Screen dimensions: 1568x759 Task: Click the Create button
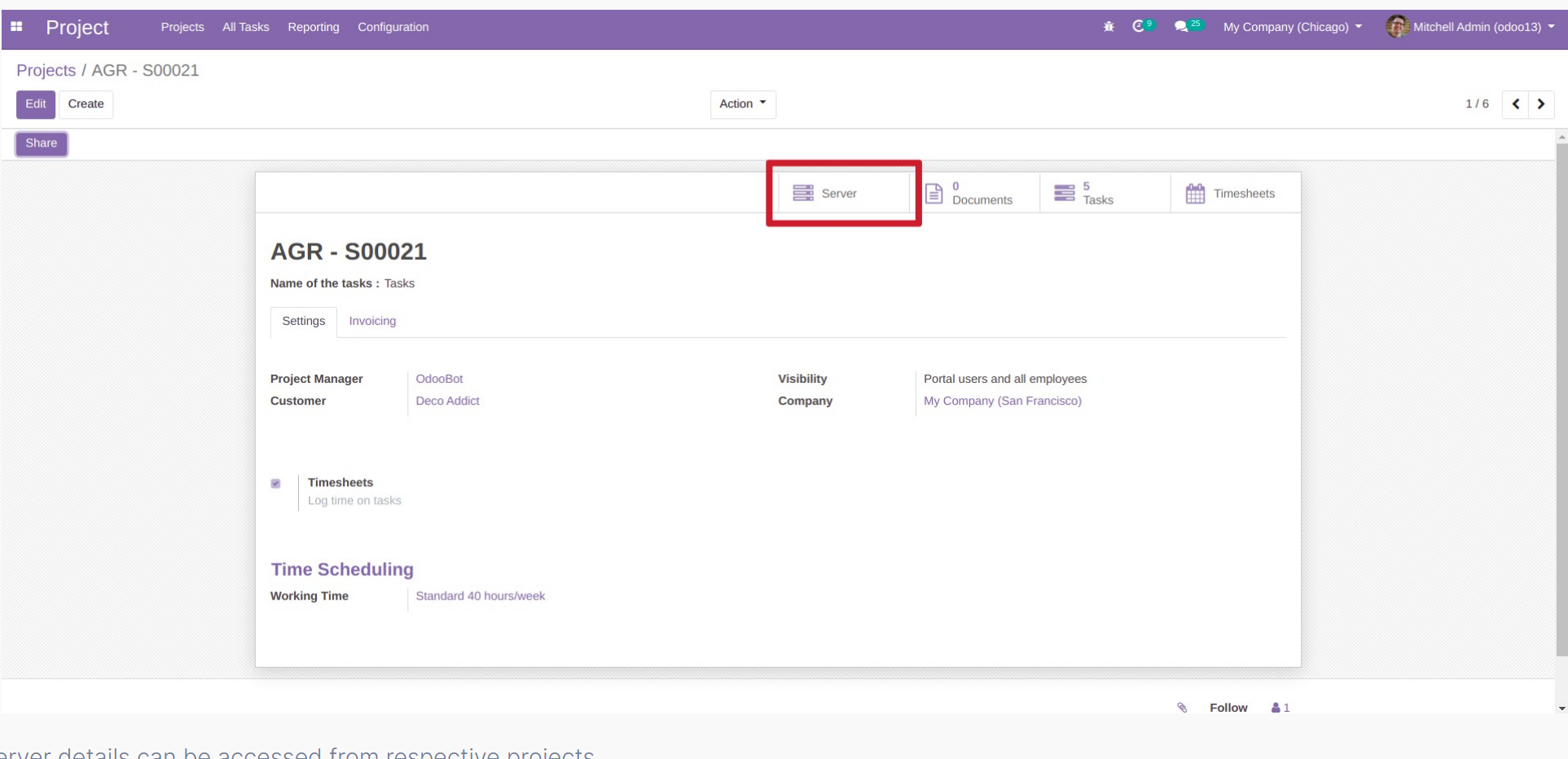pyautogui.click(x=86, y=104)
